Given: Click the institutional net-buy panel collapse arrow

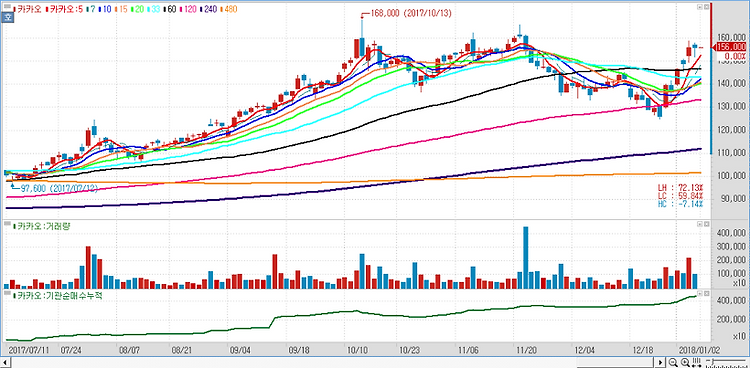Looking at the screenshot, I should click(x=700, y=293).
